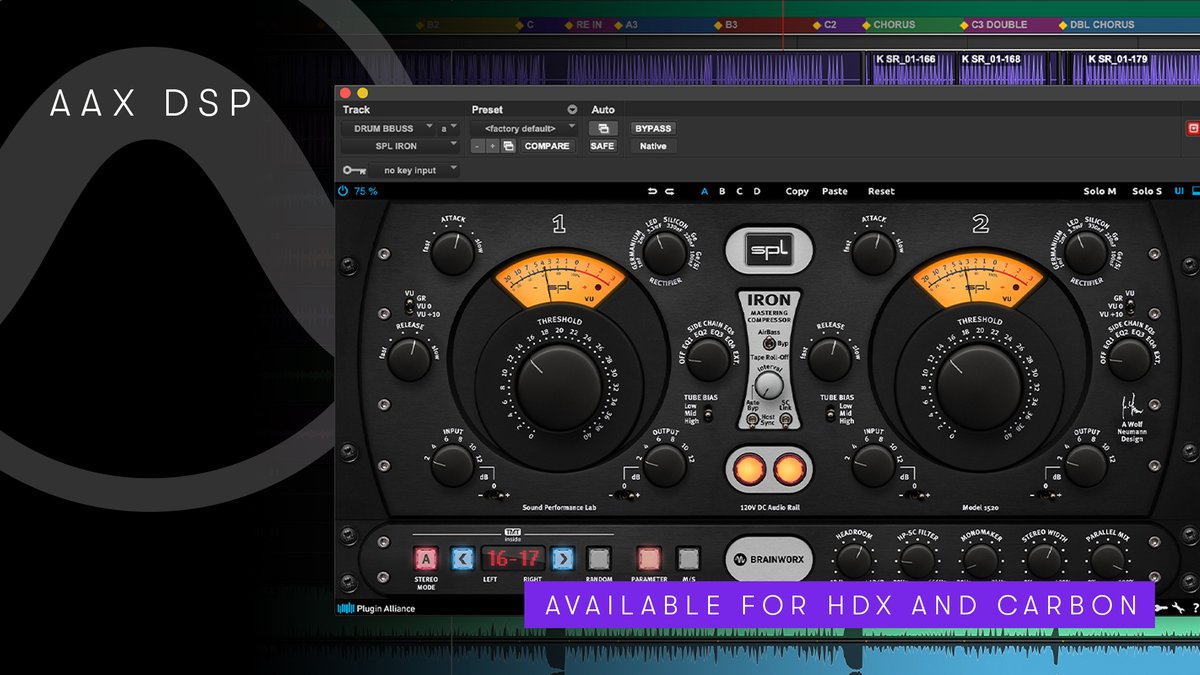Click the BYPASS button
Viewport: 1200px width, 675px height.
pos(653,128)
